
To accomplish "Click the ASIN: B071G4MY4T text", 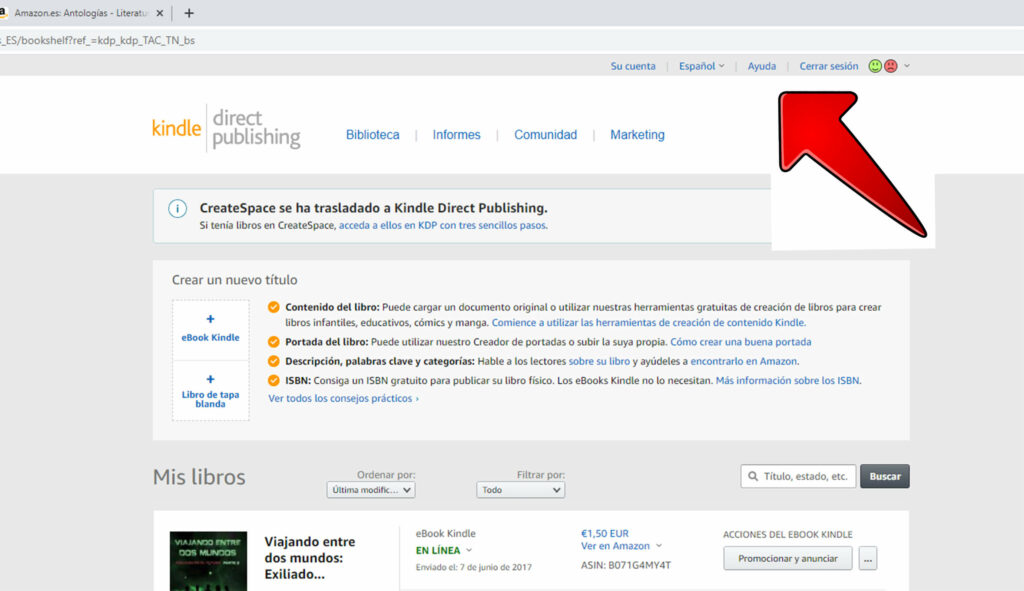I will [626, 565].
